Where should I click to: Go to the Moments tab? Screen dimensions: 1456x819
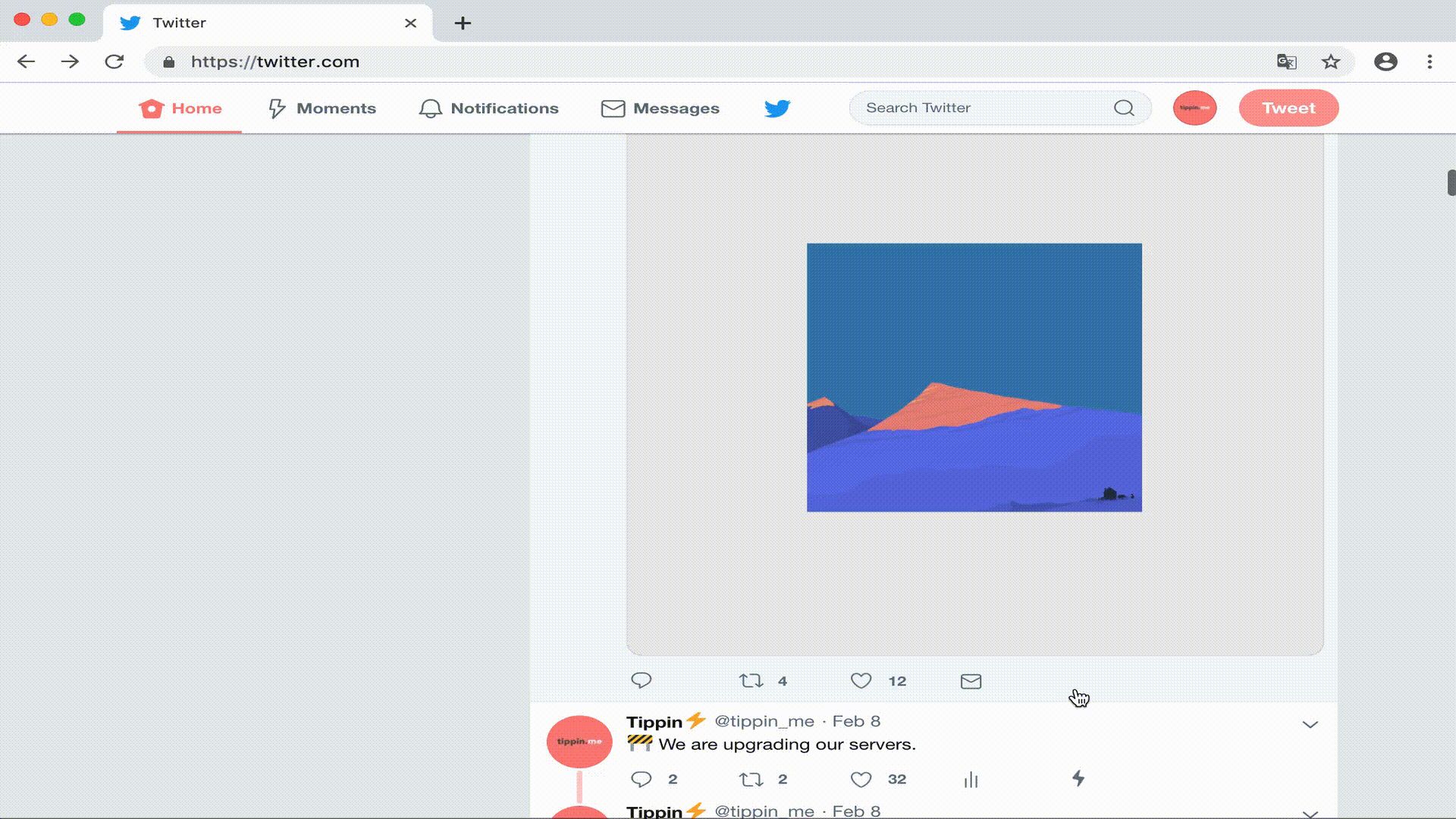click(322, 108)
